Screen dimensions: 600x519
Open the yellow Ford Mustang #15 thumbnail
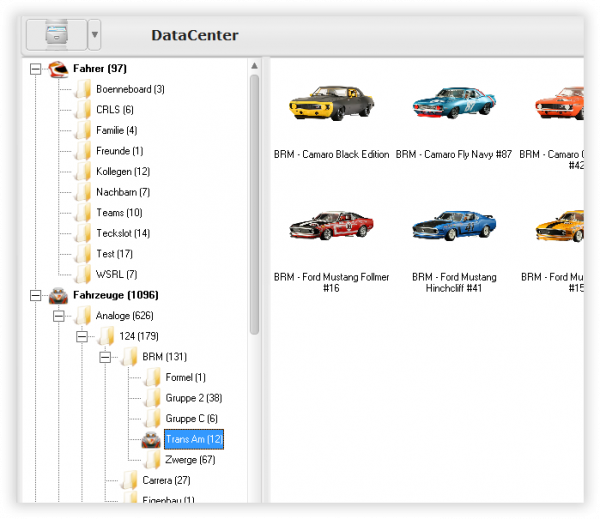point(560,226)
